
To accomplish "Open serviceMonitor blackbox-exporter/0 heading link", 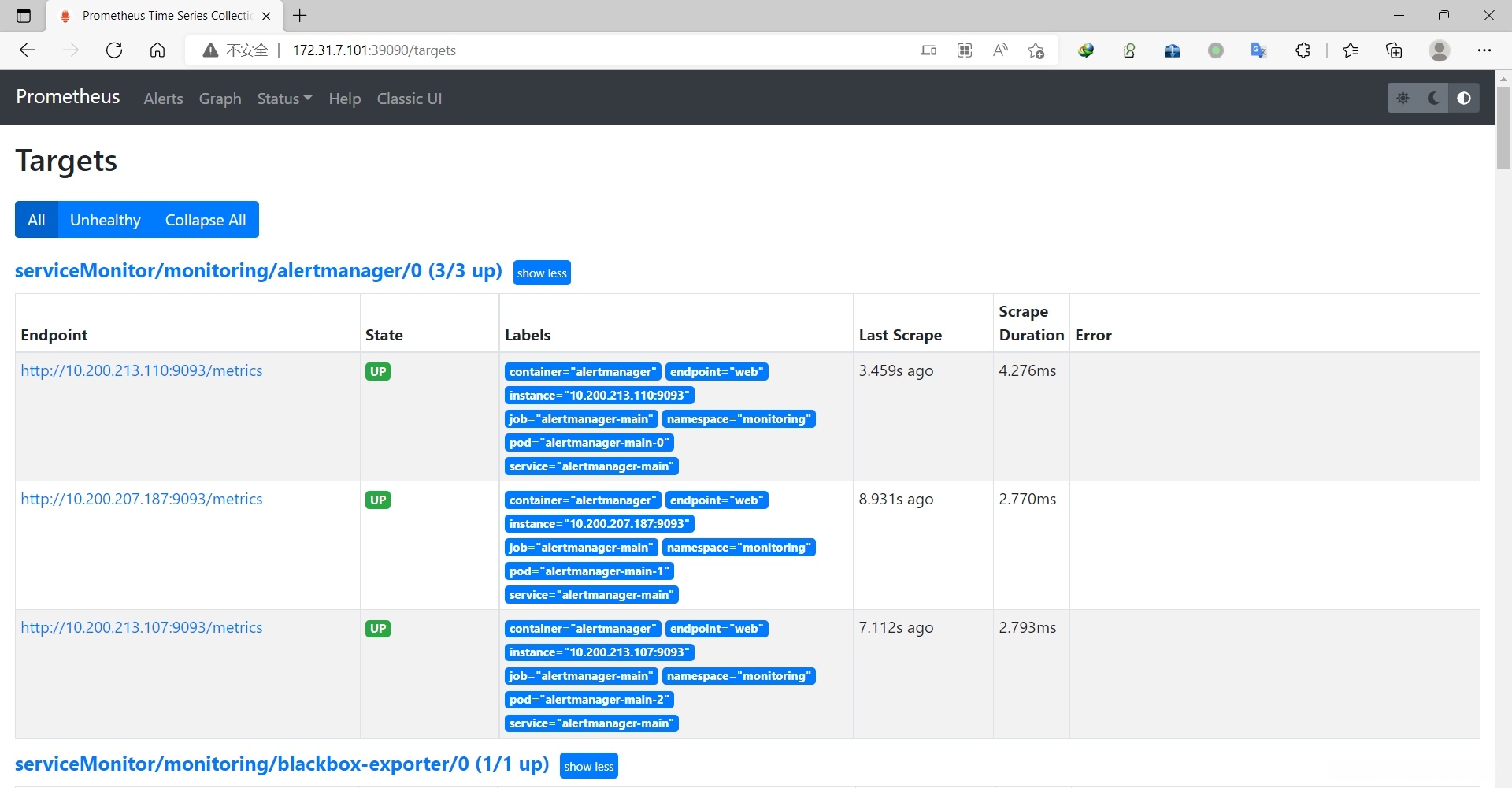I will tap(282, 764).
